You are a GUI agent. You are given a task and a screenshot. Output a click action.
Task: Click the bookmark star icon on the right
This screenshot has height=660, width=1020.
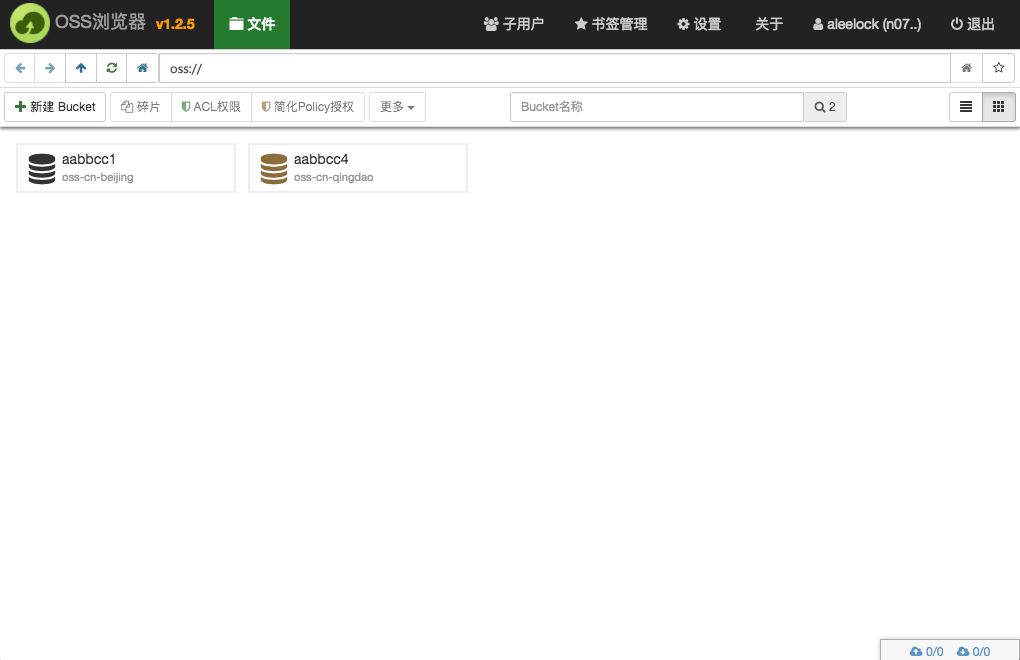point(998,67)
